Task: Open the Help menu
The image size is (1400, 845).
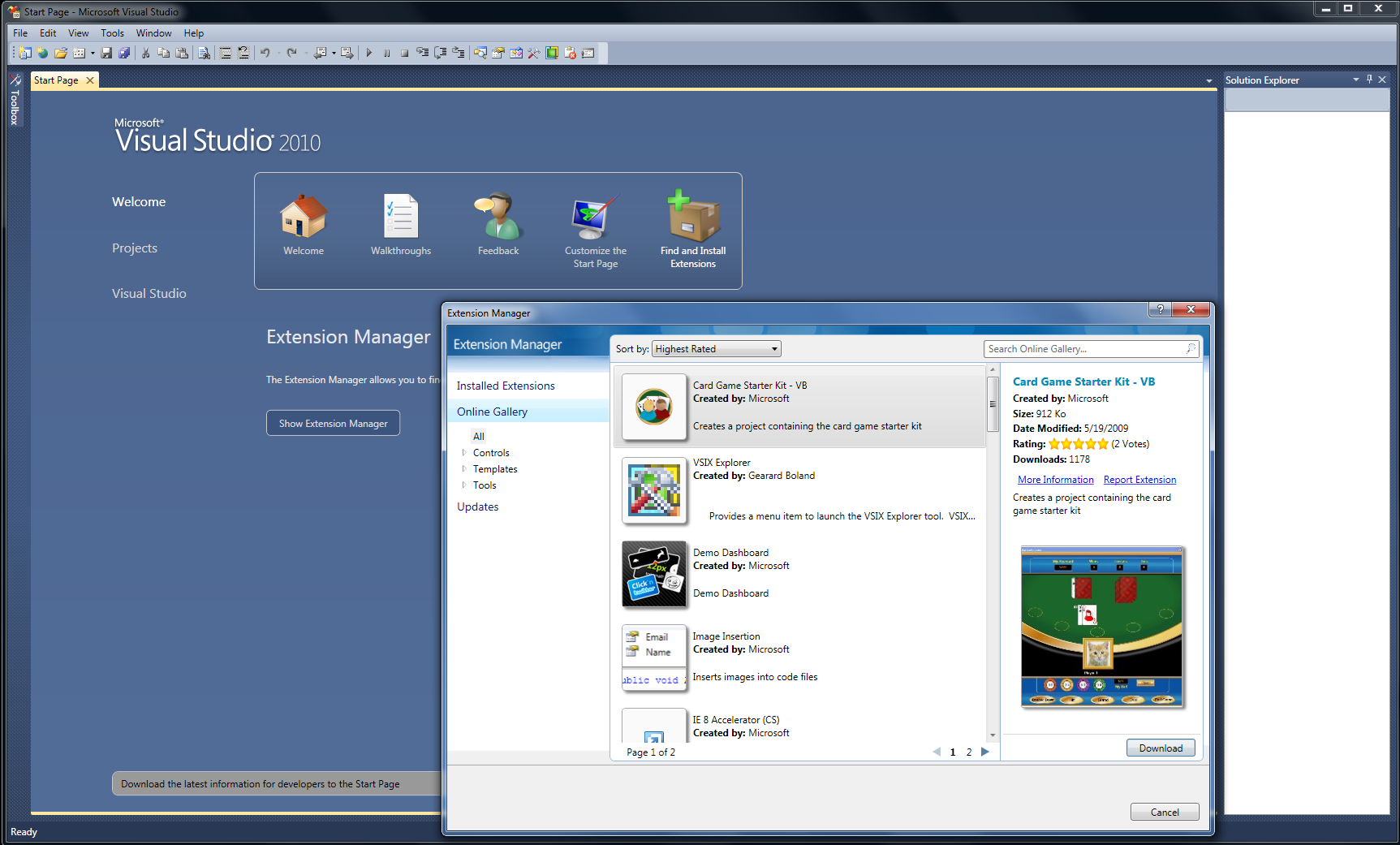Action: click(193, 33)
